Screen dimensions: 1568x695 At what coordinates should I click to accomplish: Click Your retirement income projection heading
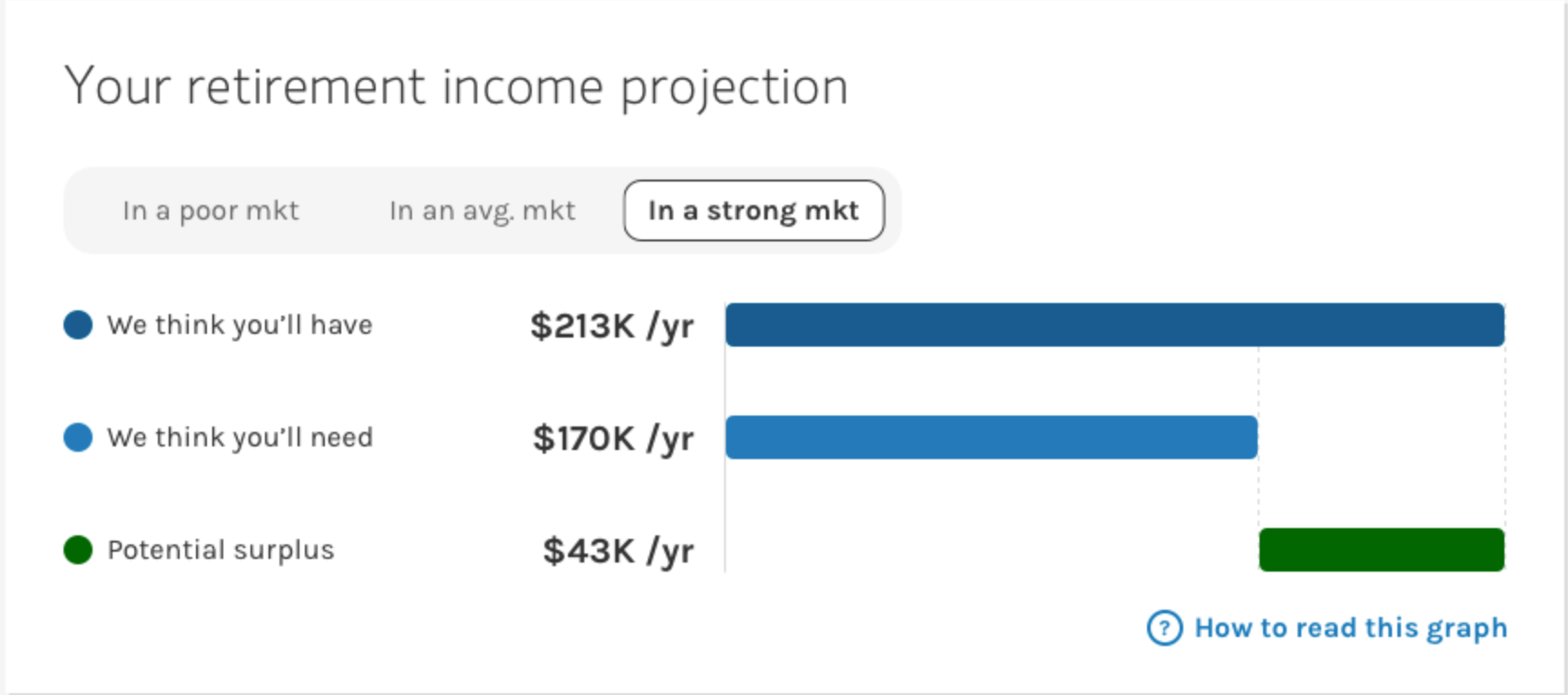tap(456, 88)
